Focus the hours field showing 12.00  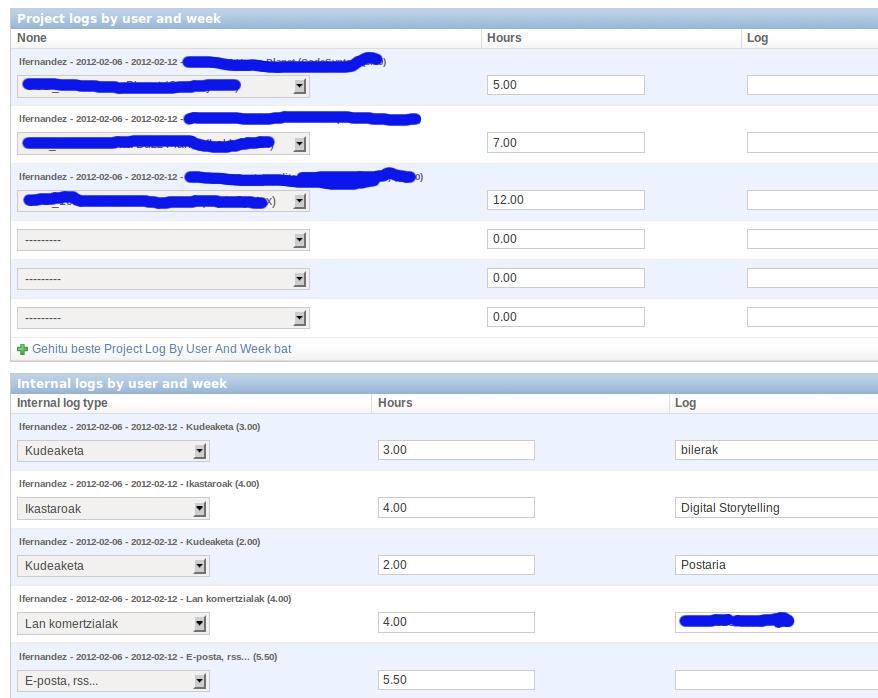point(565,200)
